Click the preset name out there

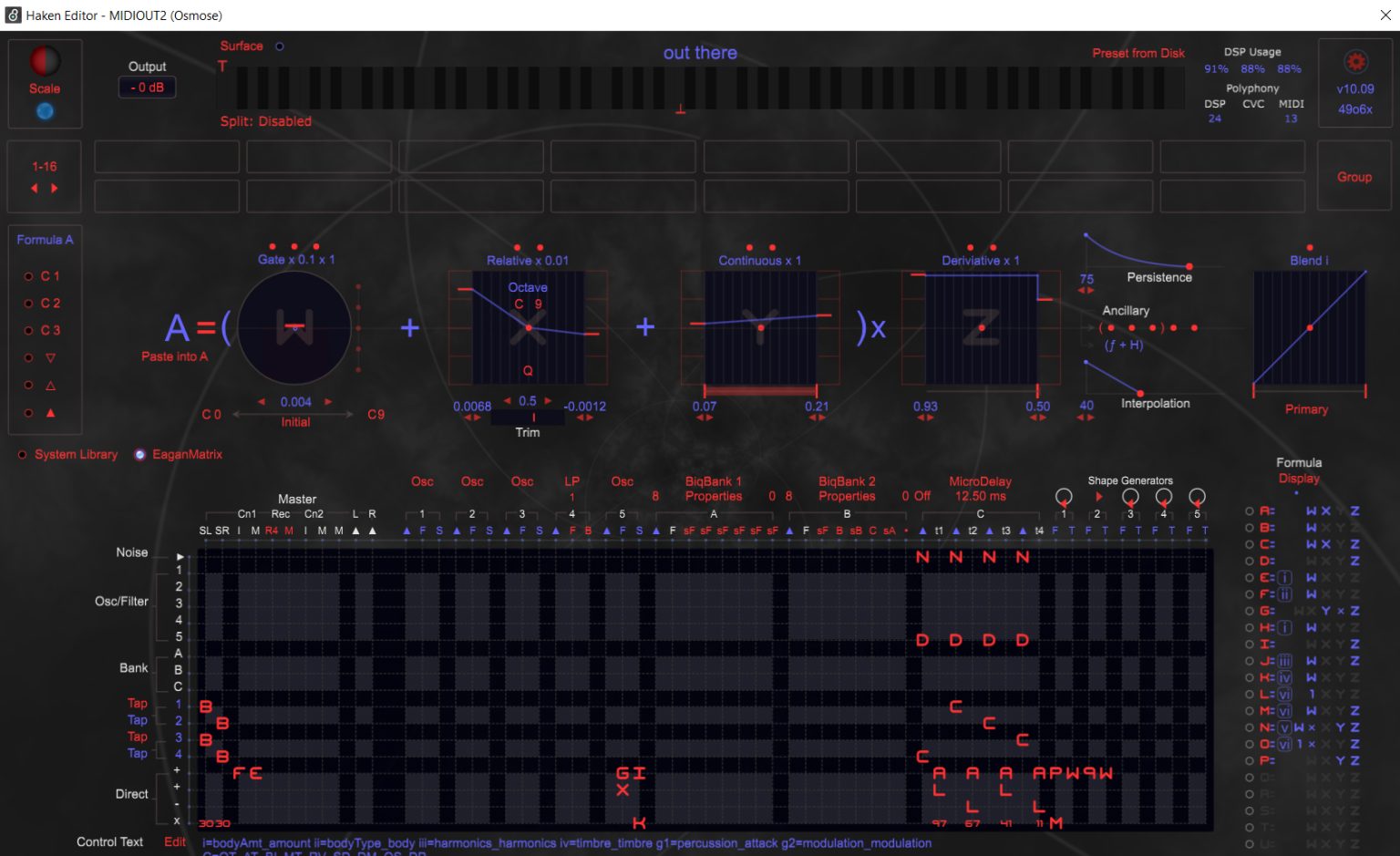click(x=700, y=53)
